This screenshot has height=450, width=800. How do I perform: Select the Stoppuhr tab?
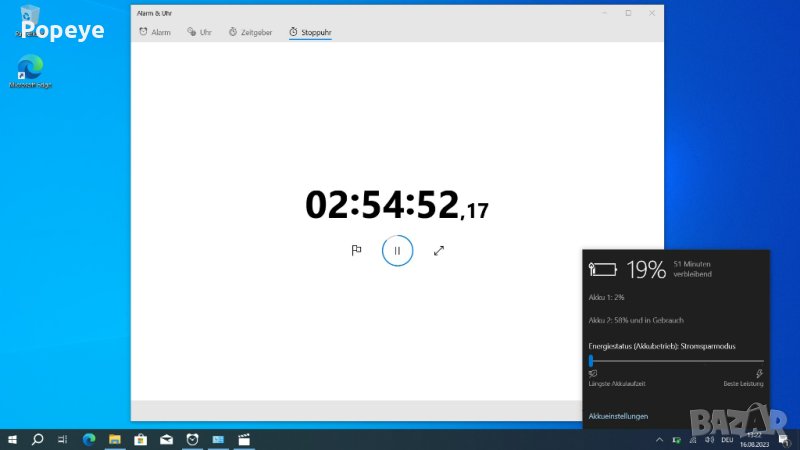pyautogui.click(x=310, y=32)
